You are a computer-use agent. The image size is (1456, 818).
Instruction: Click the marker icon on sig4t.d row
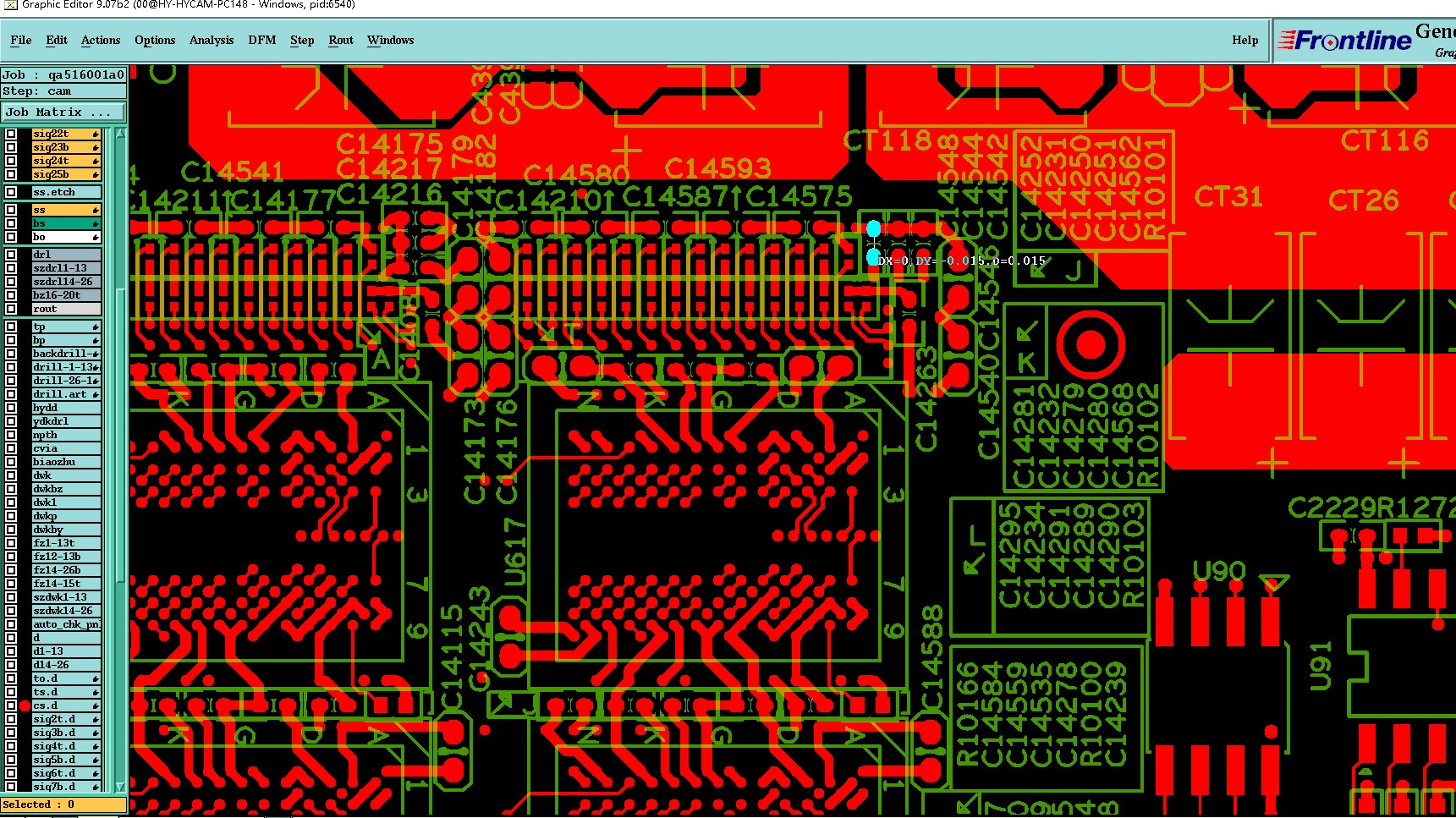(x=96, y=747)
